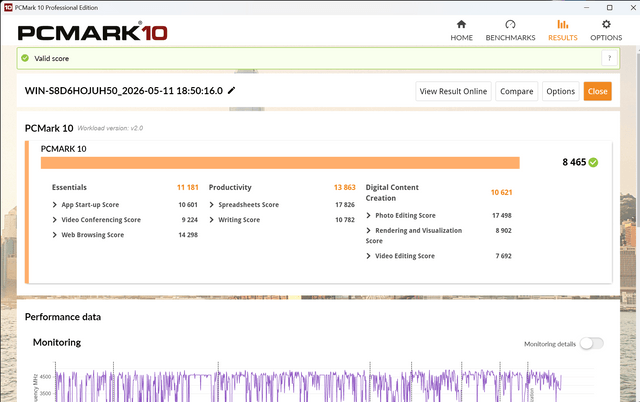Screen dimensions: 640x402
Task: Click the value 10 601
Action: 188,204
